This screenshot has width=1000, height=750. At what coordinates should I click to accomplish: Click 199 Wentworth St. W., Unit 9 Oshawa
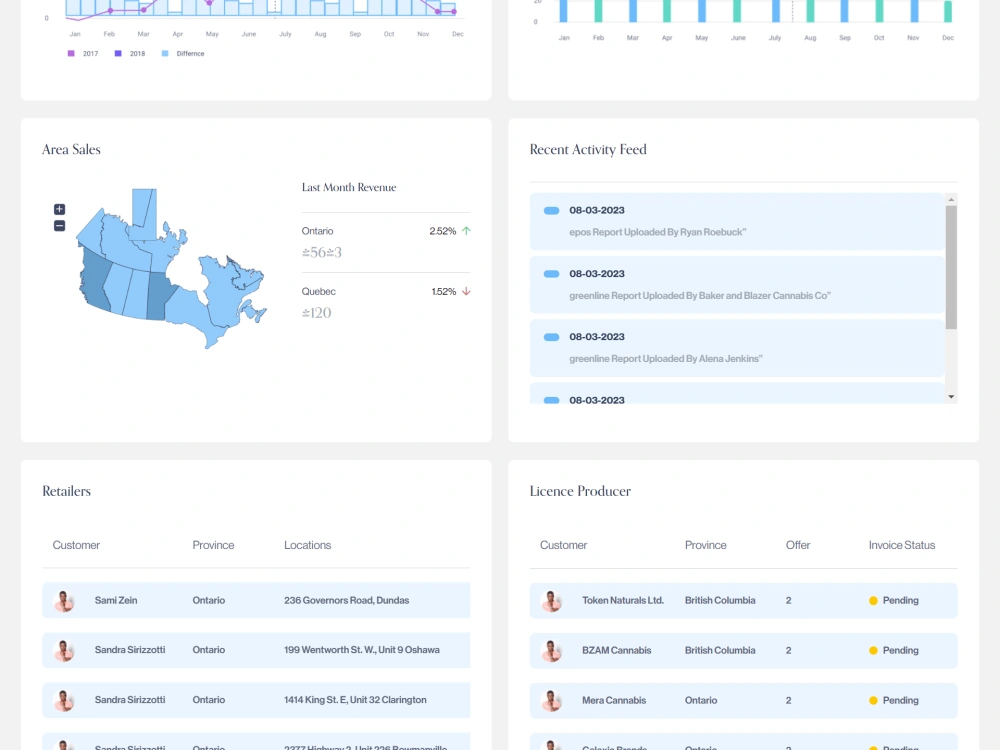click(x=362, y=650)
